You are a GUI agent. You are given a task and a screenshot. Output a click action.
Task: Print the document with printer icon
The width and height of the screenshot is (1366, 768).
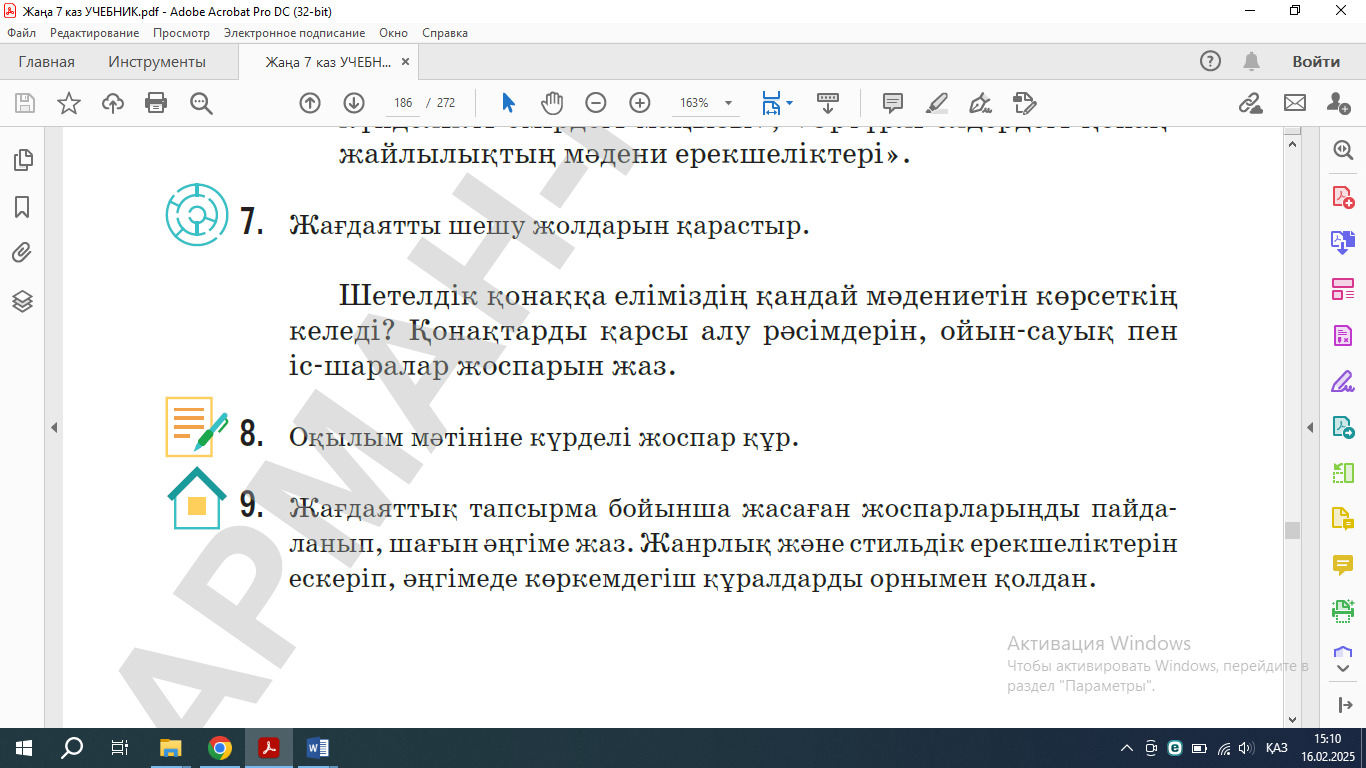(x=156, y=103)
